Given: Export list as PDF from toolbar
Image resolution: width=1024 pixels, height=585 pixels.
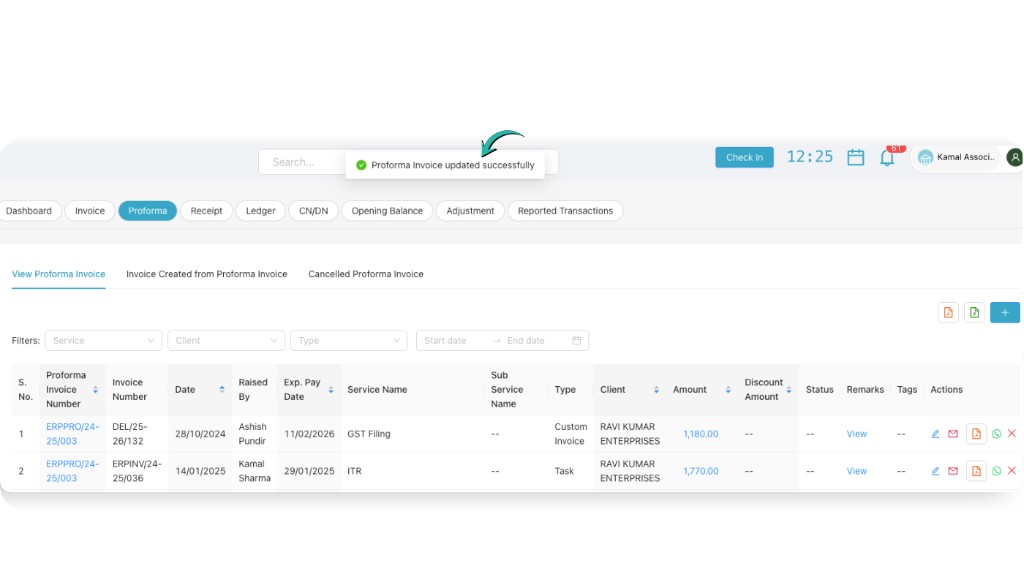Looking at the screenshot, I should coord(948,313).
